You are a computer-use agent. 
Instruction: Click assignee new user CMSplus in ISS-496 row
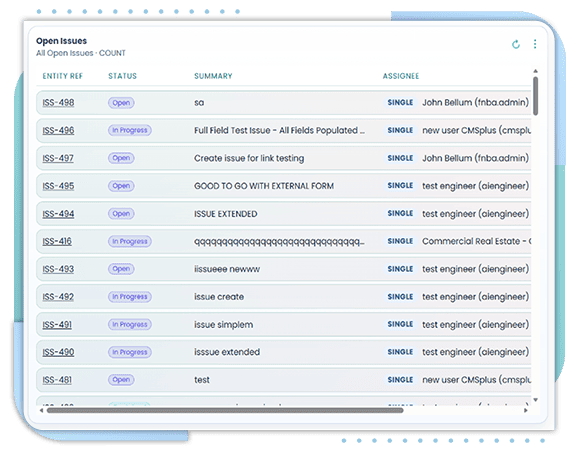476,131
